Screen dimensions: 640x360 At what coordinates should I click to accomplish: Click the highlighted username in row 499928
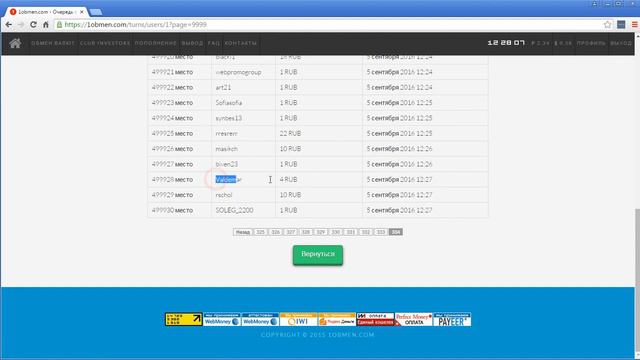tap(229, 180)
